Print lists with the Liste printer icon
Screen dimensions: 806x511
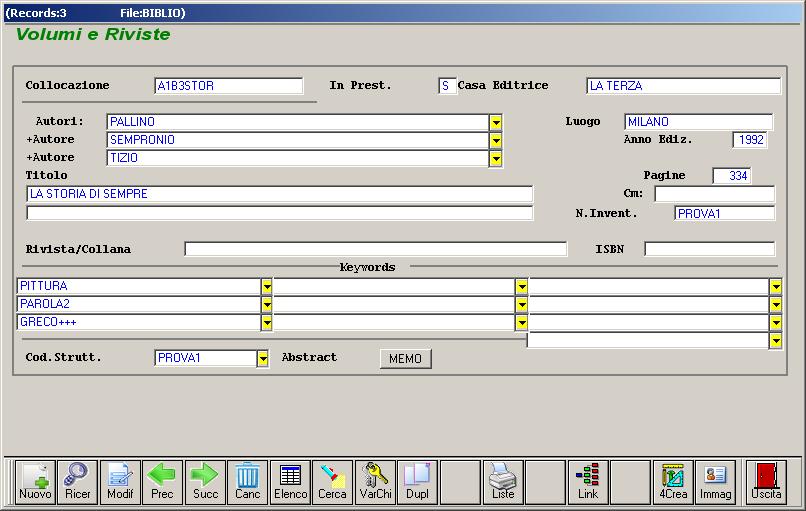(503, 482)
